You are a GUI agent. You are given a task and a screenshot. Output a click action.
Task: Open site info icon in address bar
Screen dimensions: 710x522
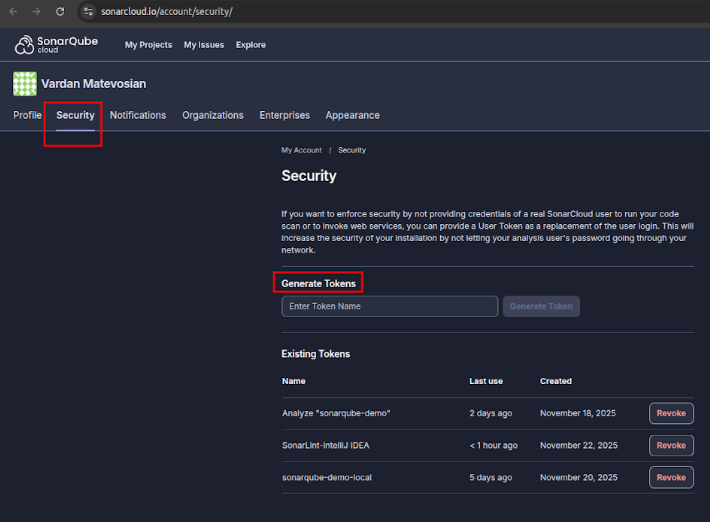point(88,11)
